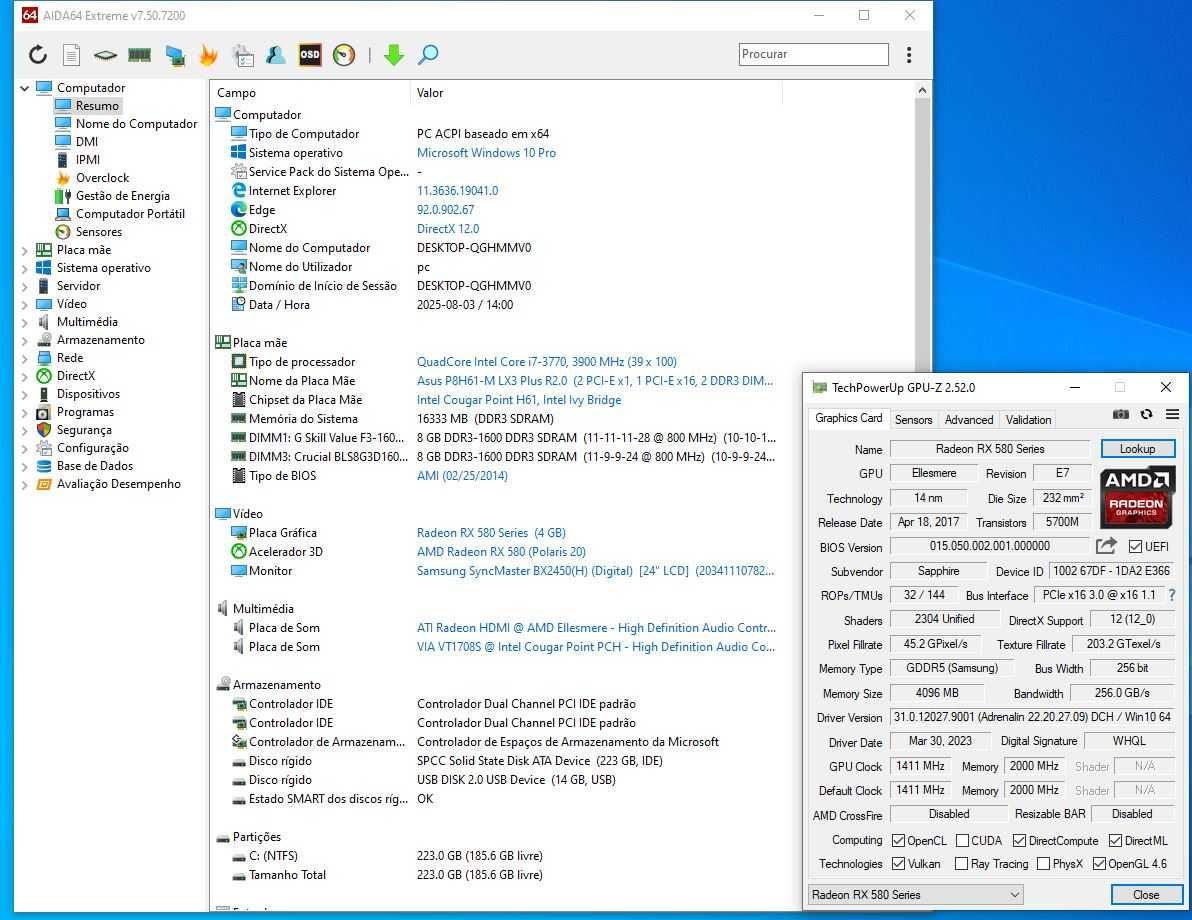Toggle the CUDA checkbox
The image size is (1192, 920).
pos(962,840)
